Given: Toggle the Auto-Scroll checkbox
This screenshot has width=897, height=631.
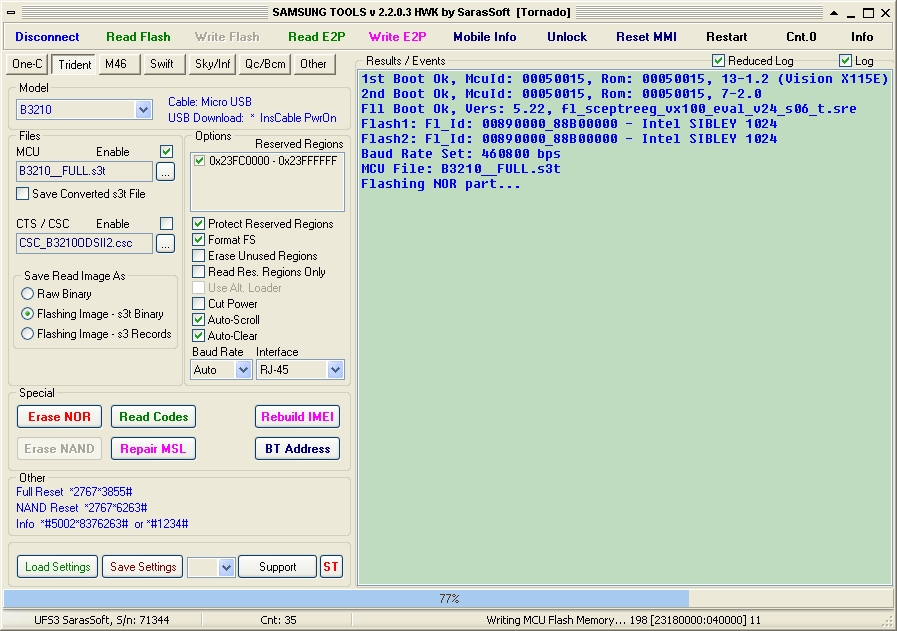Looking at the screenshot, I should pyautogui.click(x=198, y=320).
